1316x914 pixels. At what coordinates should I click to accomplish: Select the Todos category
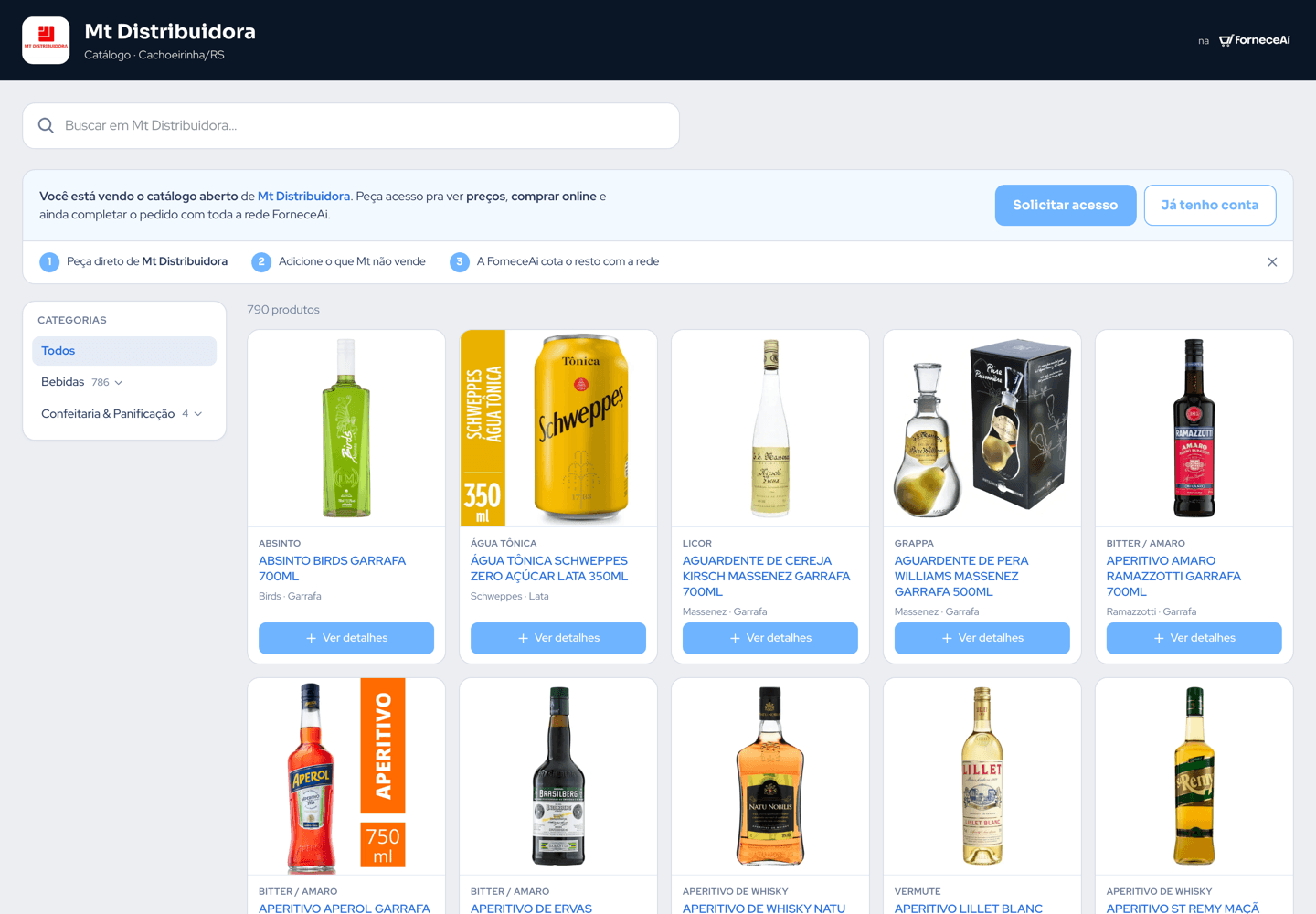pyautogui.click(x=124, y=351)
